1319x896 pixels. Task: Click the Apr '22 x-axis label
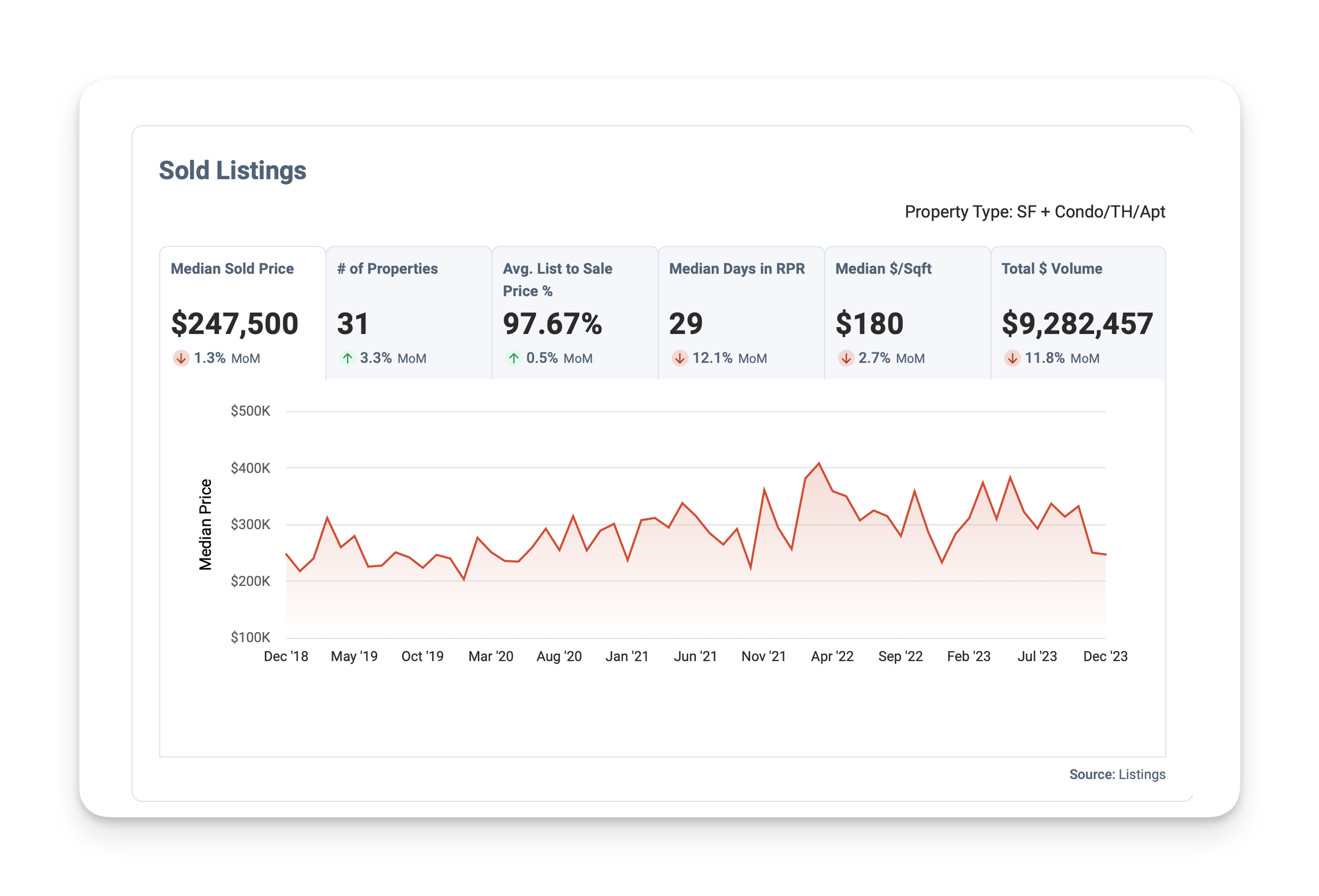[x=832, y=656]
